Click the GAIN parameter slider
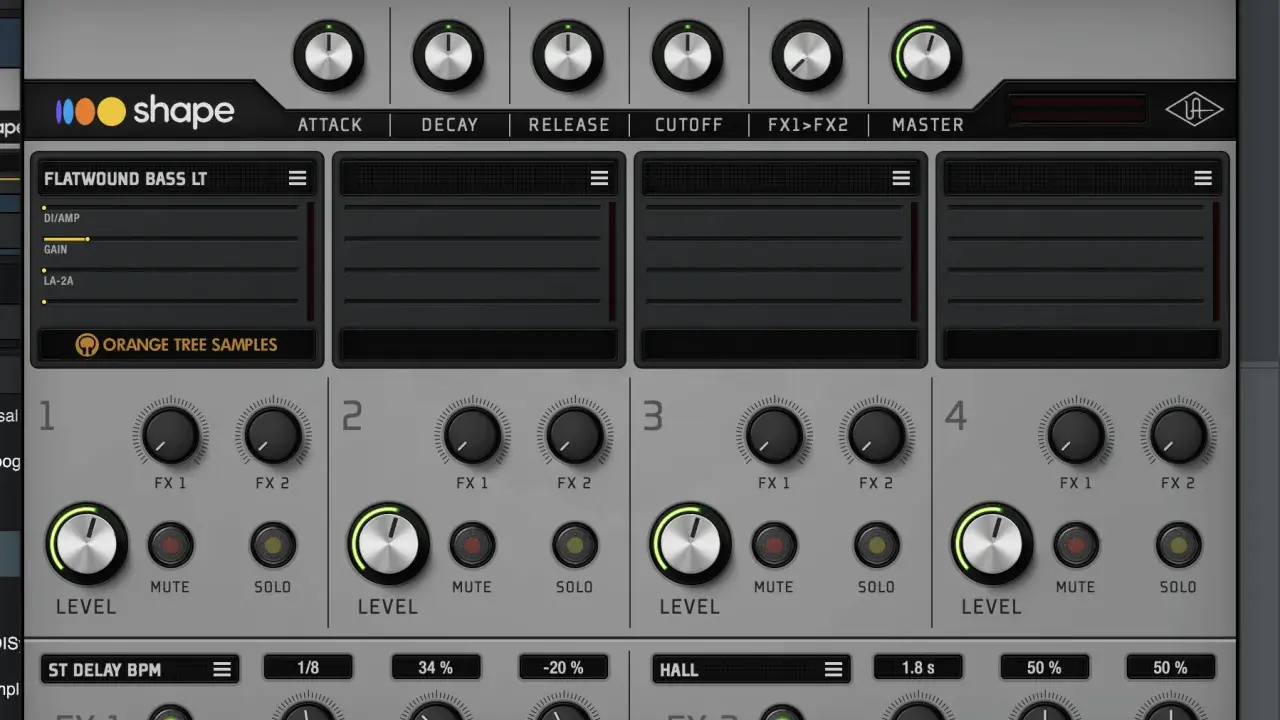This screenshot has height=720, width=1280. tap(170, 239)
